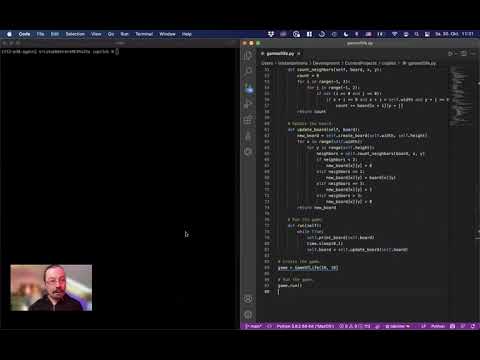Open Explorer in VS Code activity bar
Viewport: 480px width, 360px height.
248,55
